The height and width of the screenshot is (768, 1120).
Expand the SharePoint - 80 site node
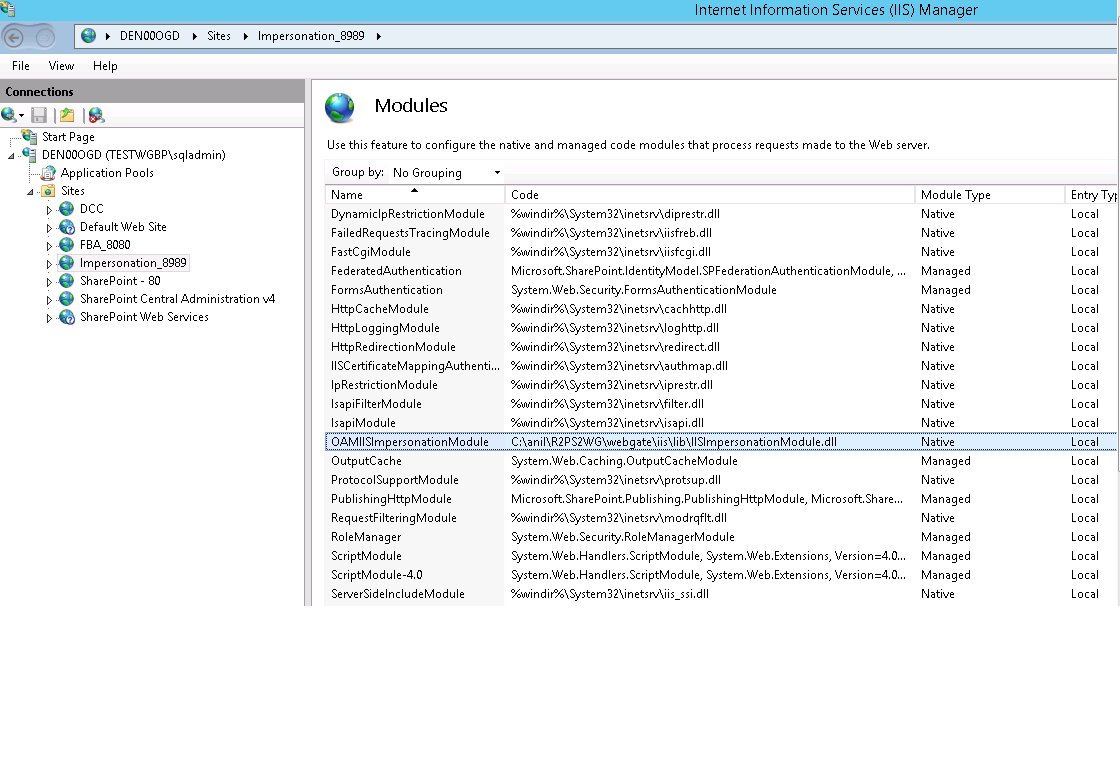point(49,282)
